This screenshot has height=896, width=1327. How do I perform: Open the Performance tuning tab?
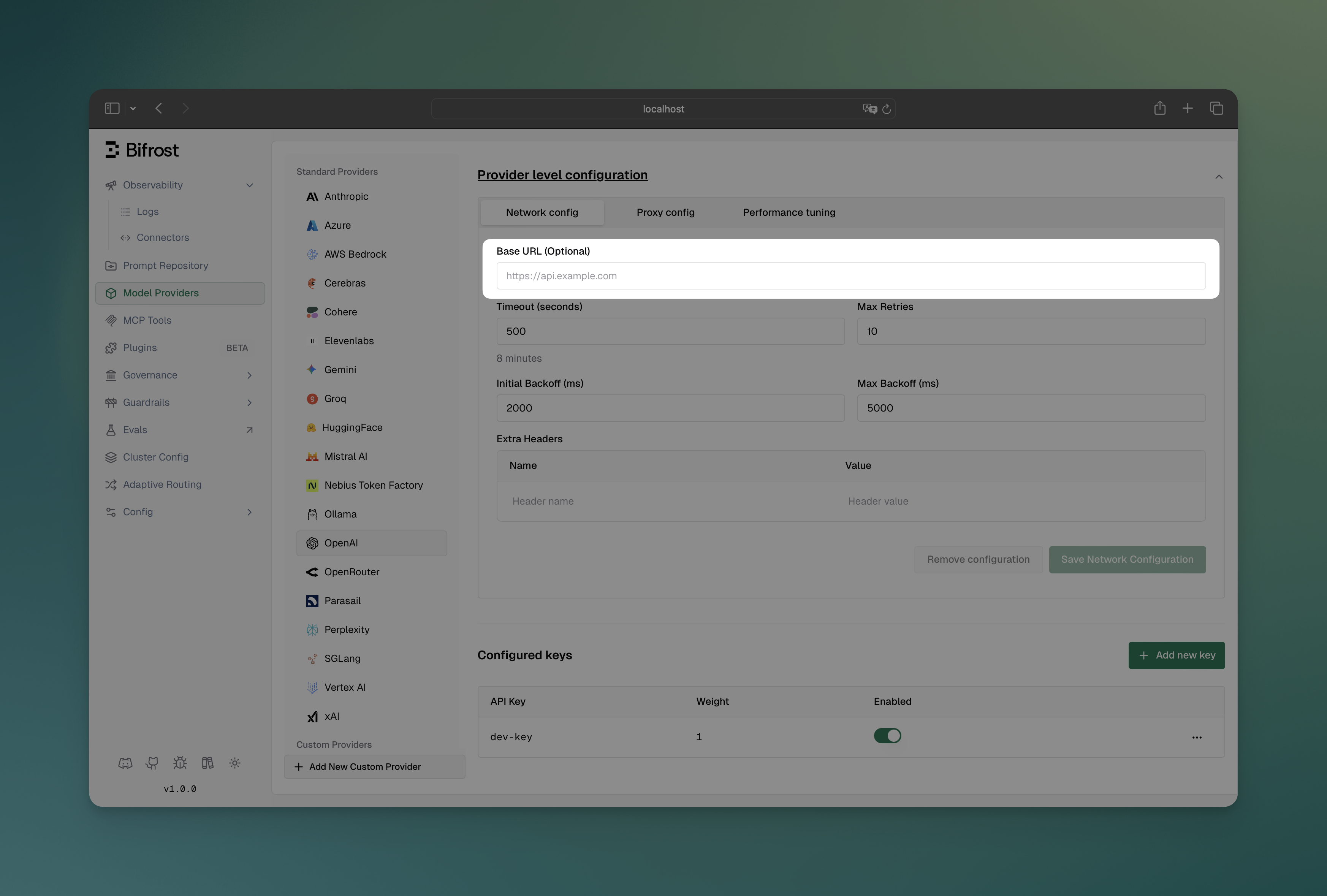pos(789,212)
